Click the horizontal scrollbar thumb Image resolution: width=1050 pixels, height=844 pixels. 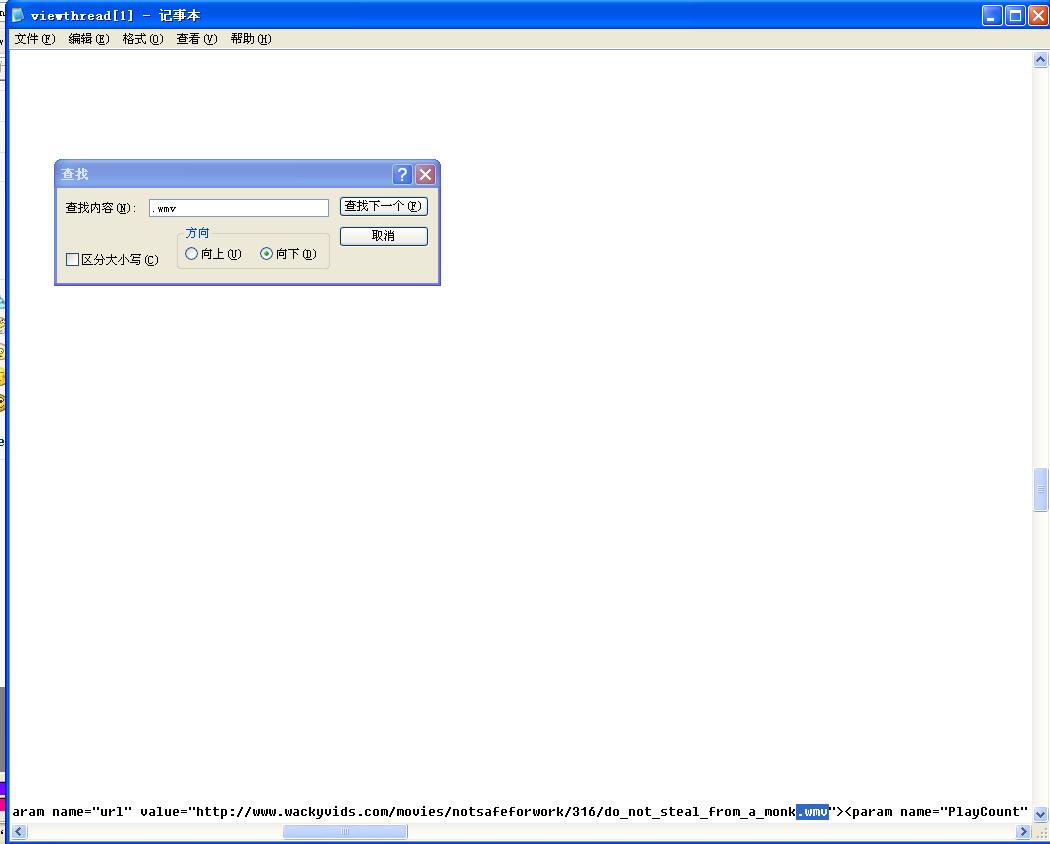tap(345, 832)
